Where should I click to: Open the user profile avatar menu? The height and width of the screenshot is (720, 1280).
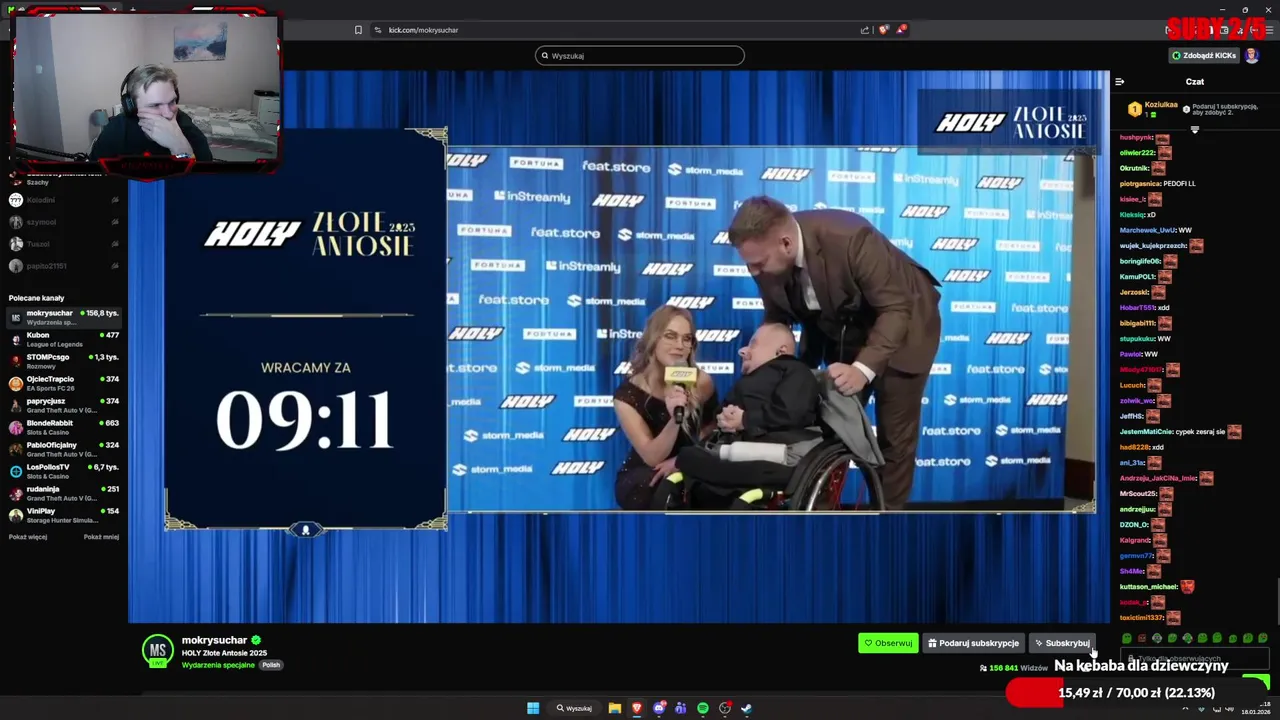coord(1252,55)
